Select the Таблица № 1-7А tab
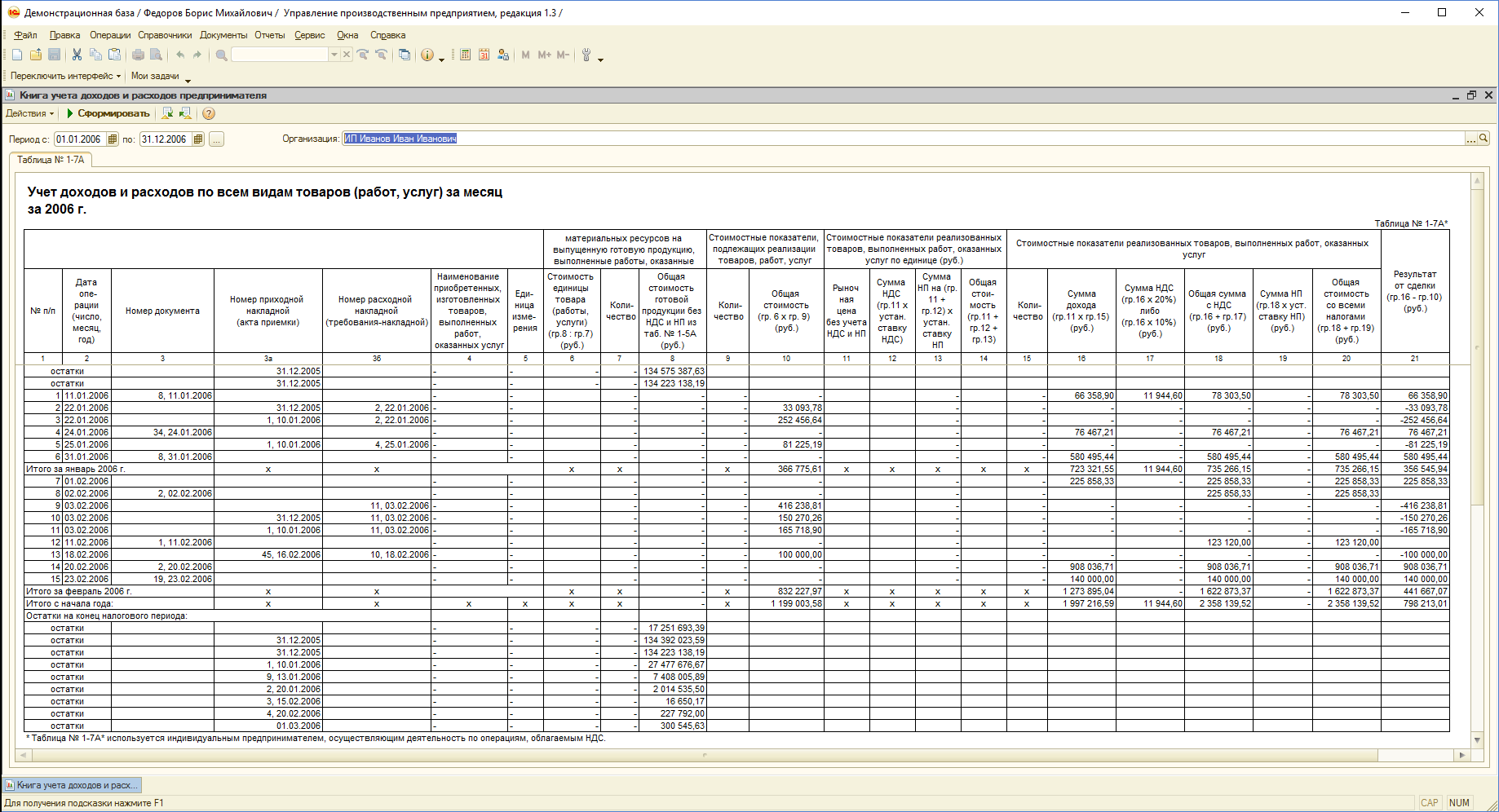This screenshot has height=812, width=1499. 51,160
